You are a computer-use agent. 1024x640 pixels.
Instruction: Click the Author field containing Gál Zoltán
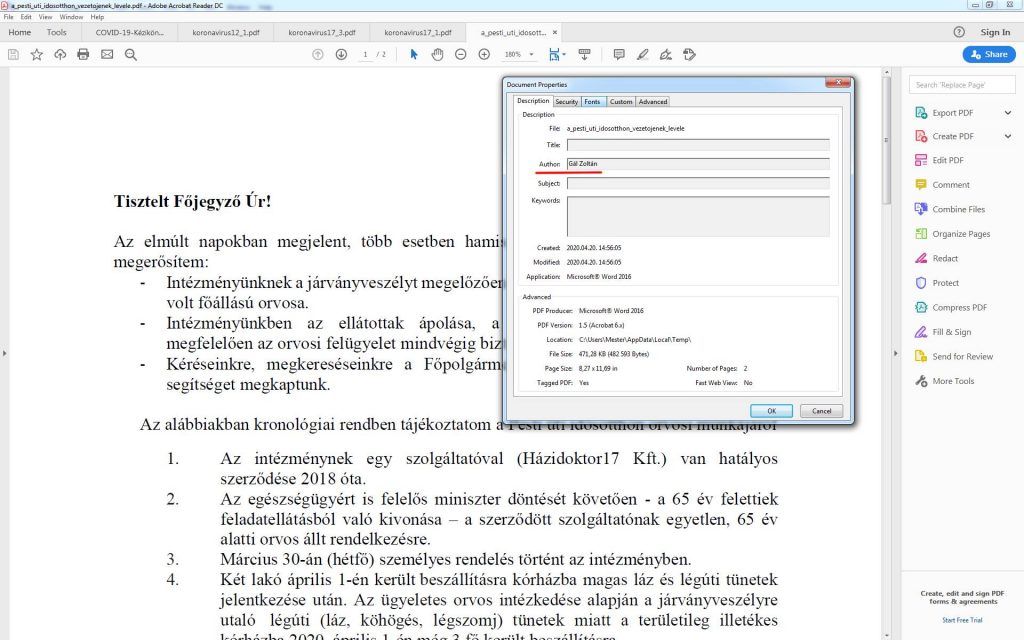pos(698,164)
